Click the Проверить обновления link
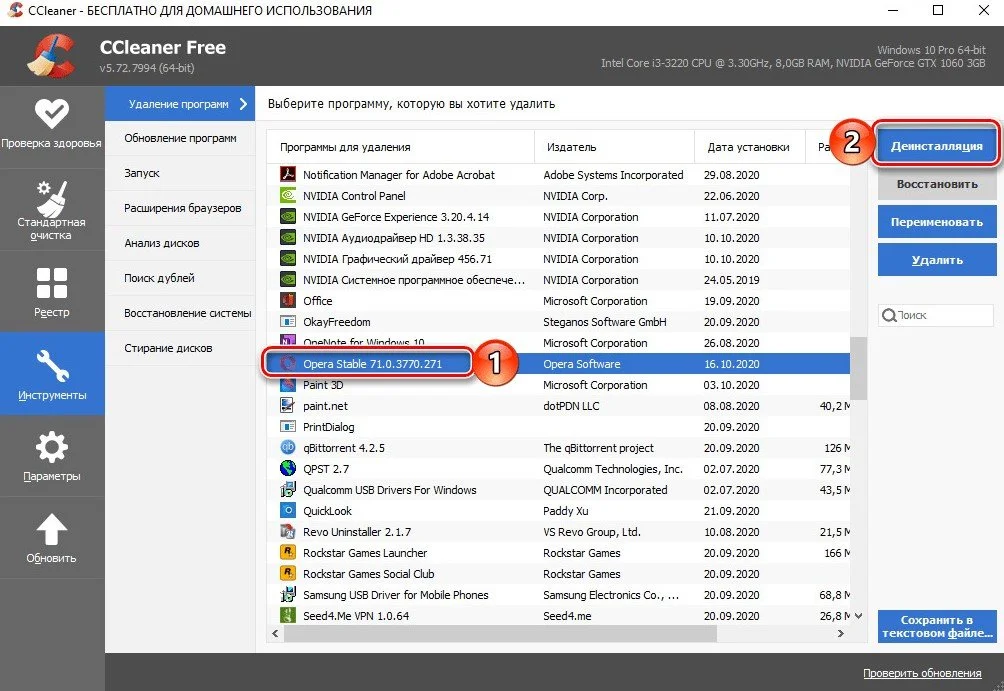The image size is (1004, 691). (x=922, y=673)
